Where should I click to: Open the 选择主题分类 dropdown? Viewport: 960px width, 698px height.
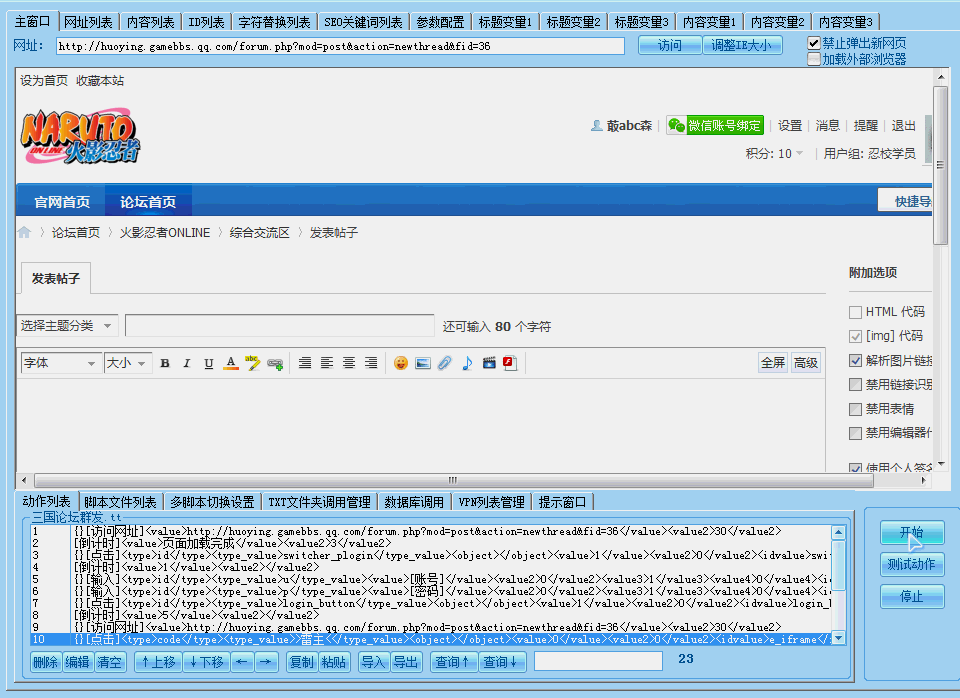[67, 326]
